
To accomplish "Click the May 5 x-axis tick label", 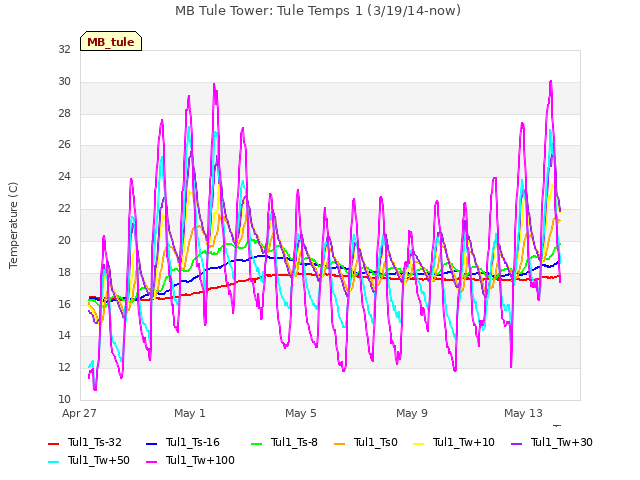I will [x=301, y=413].
